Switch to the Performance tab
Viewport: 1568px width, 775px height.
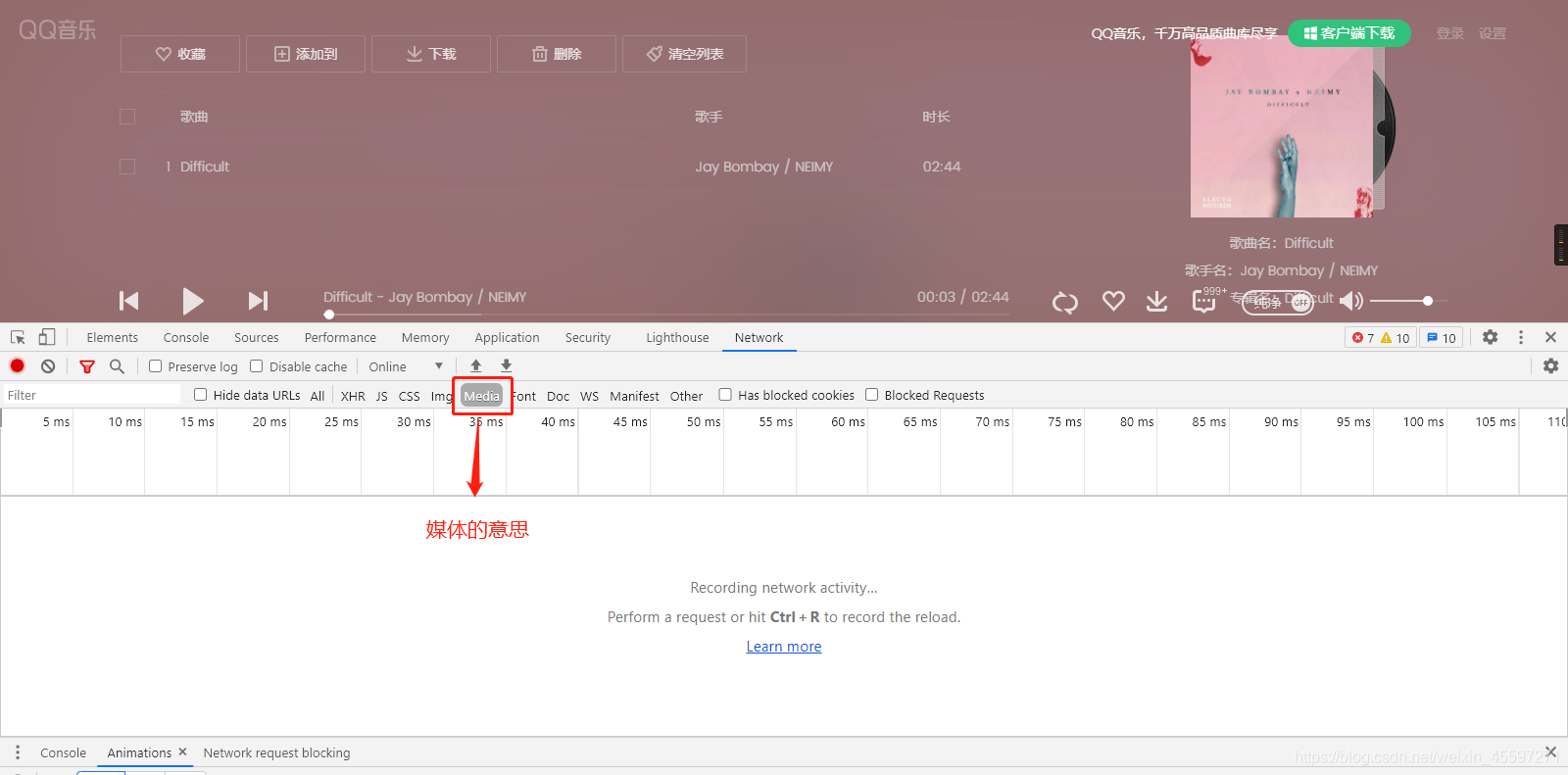tap(340, 337)
